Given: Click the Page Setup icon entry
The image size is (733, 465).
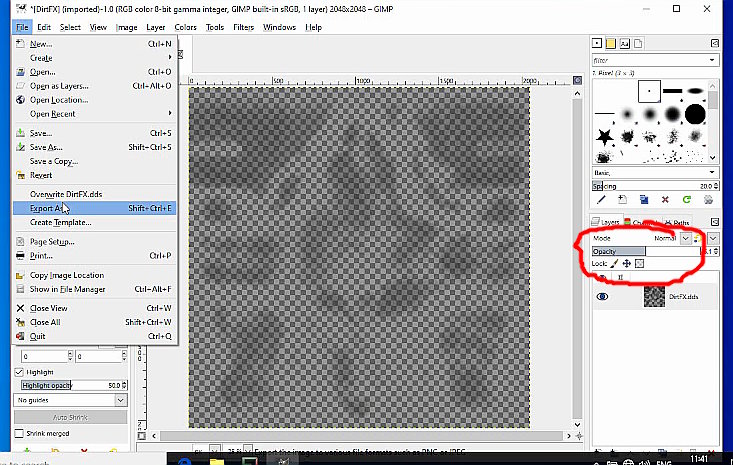Looking at the screenshot, I should coord(20,242).
